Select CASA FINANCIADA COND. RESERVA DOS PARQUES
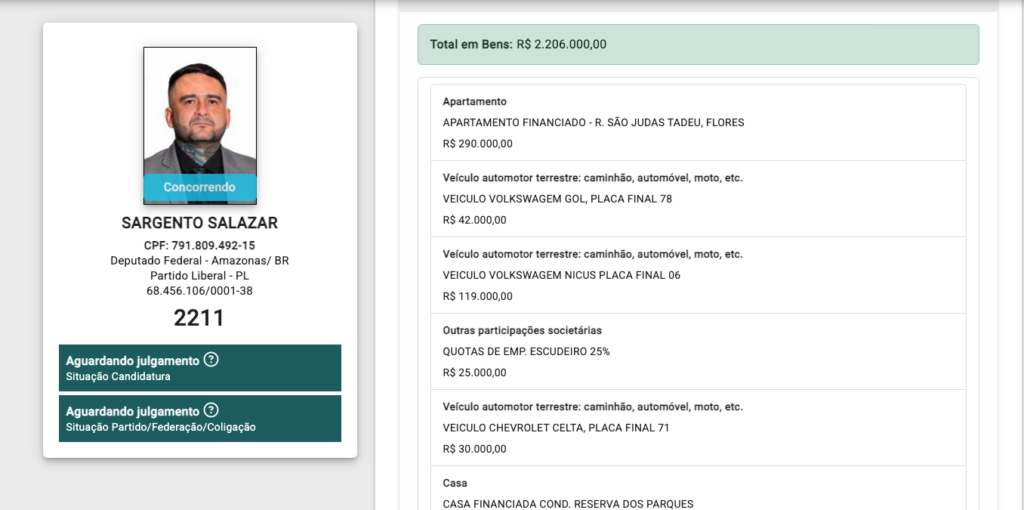The height and width of the screenshot is (510, 1024). [568, 504]
